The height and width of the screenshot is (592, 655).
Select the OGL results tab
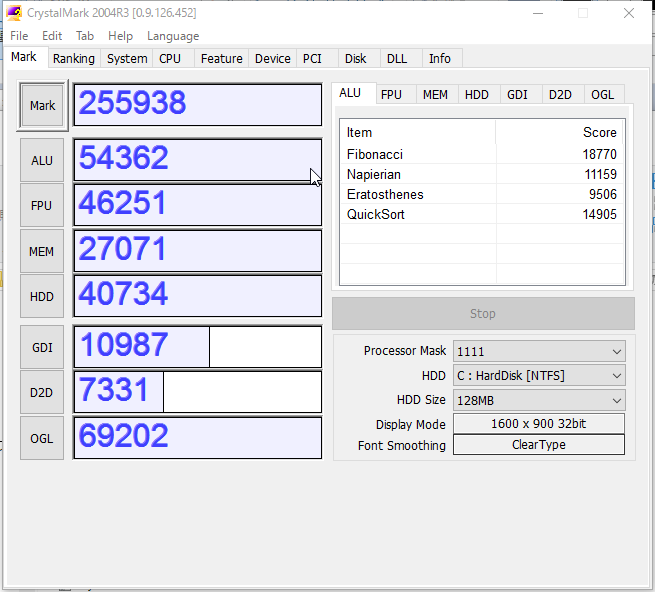pyautogui.click(x=603, y=95)
